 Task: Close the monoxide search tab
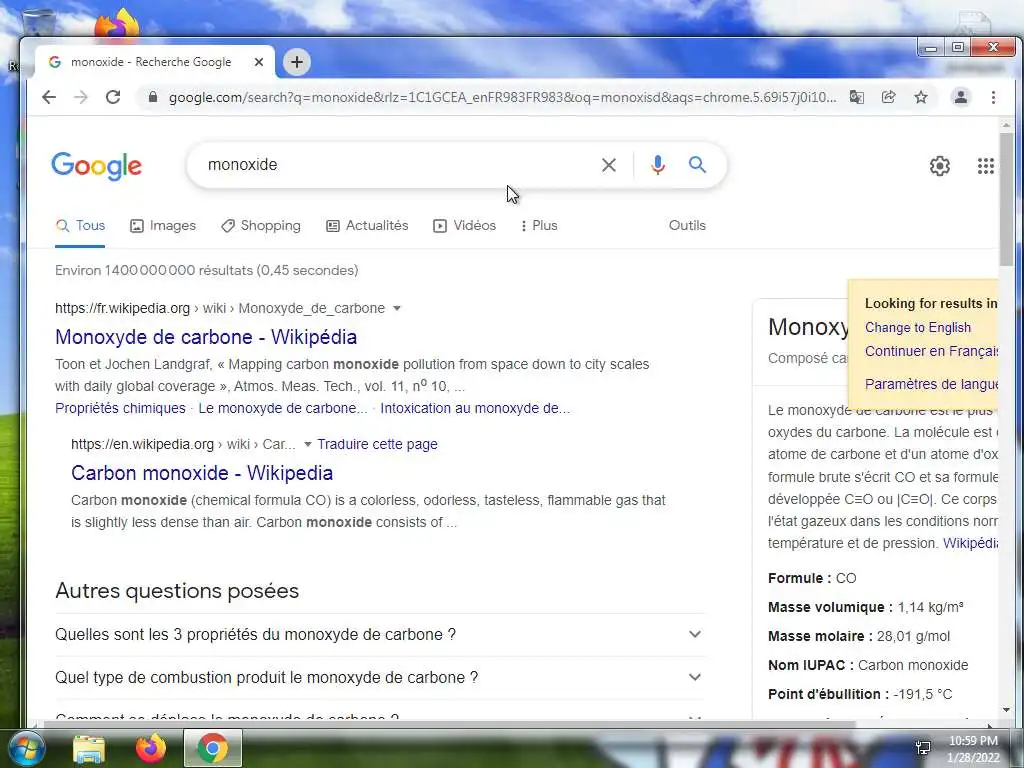[x=259, y=62]
